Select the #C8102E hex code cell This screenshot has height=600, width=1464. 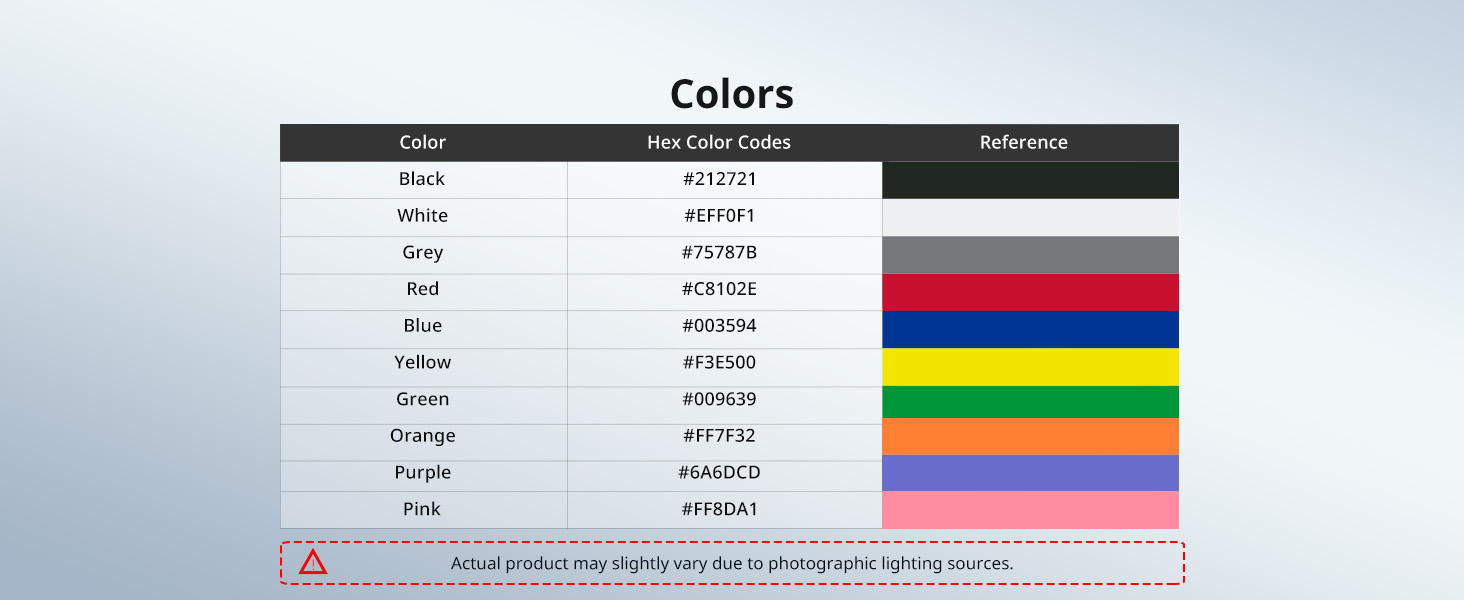click(719, 289)
